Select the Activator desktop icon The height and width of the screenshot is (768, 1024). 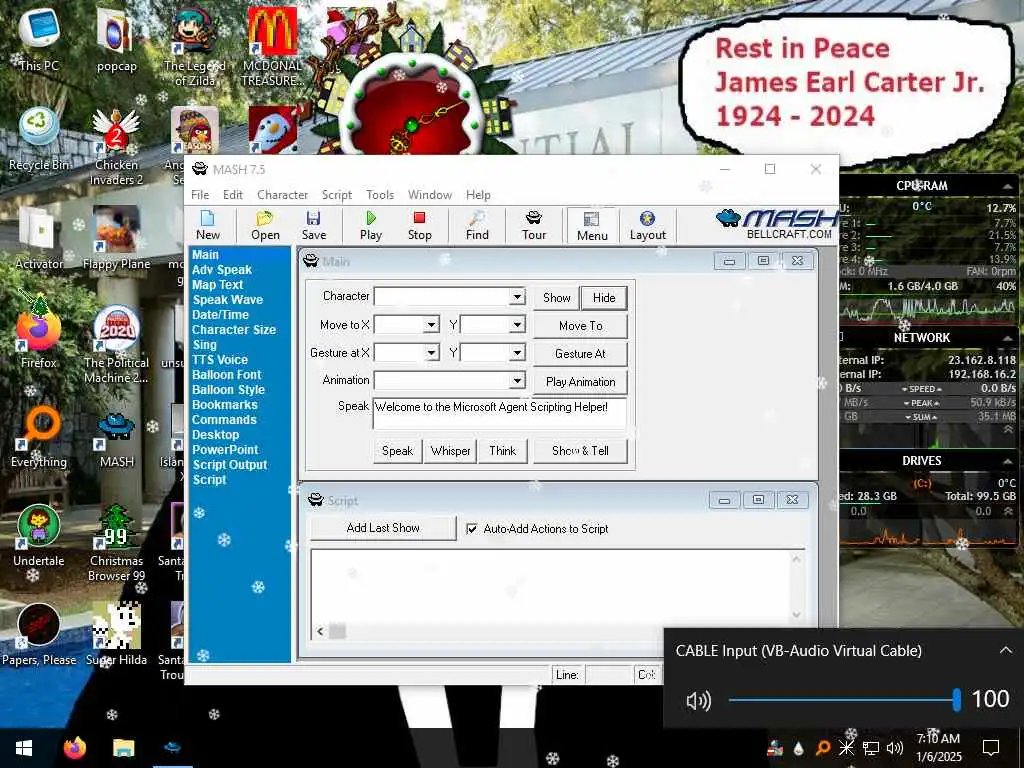point(39,238)
